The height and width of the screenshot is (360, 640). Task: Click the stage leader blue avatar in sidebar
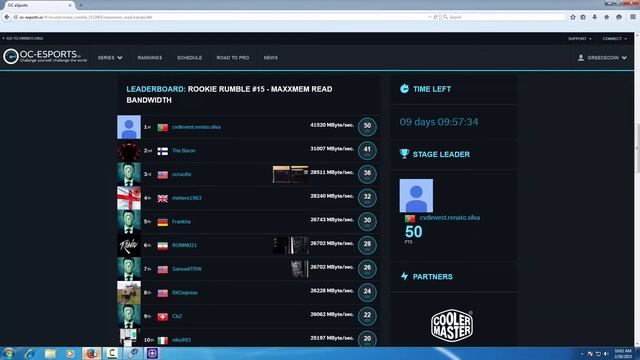pyautogui.click(x=416, y=196)
